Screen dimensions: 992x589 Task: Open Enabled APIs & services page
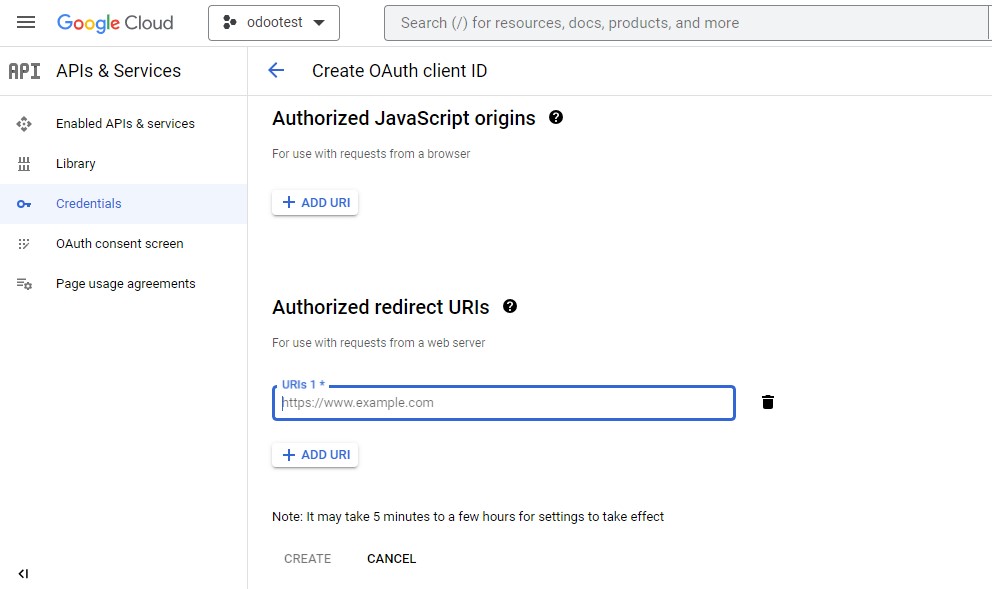tap(123, 123)
